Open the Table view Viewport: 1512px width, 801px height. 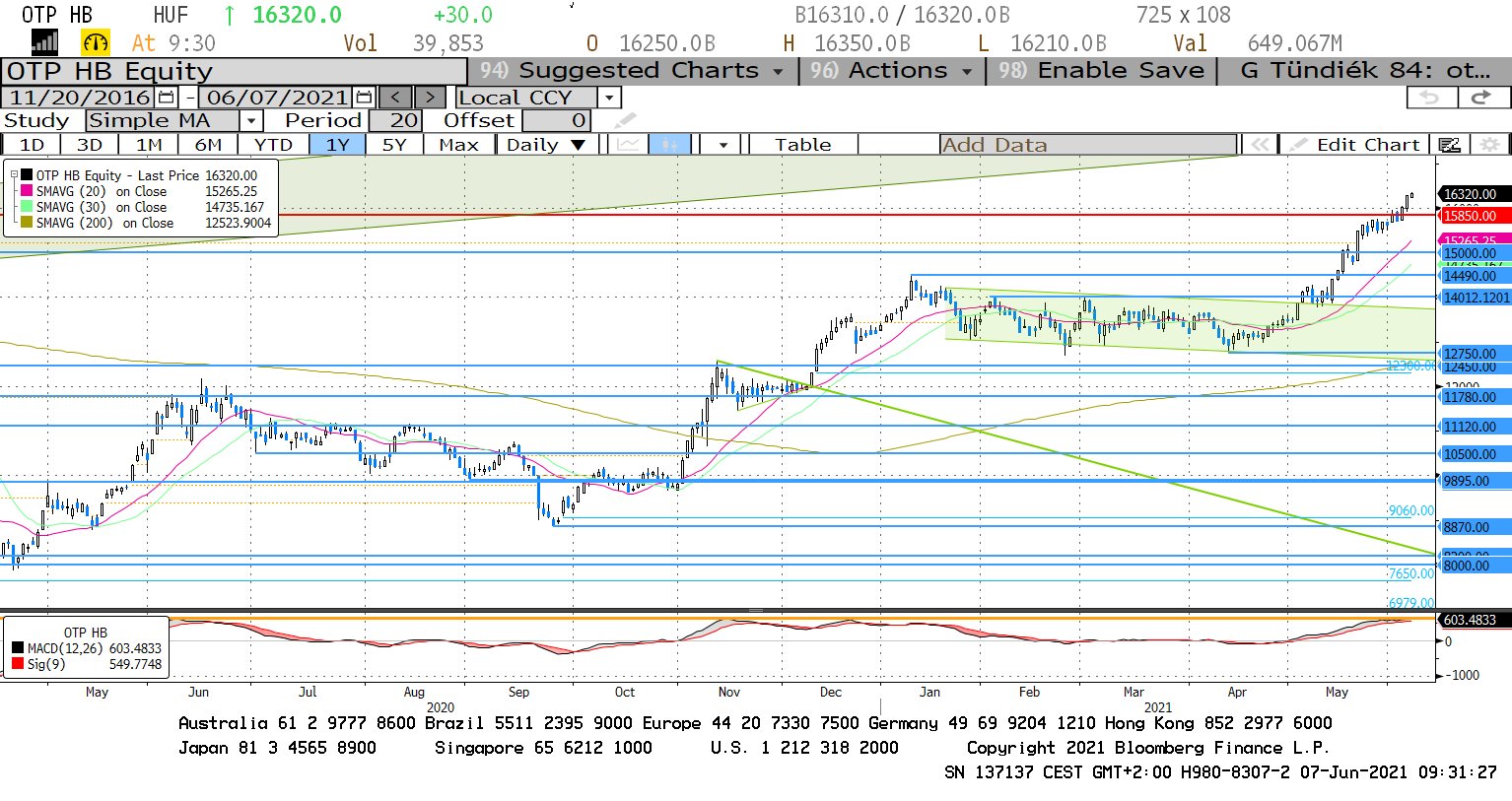[802, 145]
